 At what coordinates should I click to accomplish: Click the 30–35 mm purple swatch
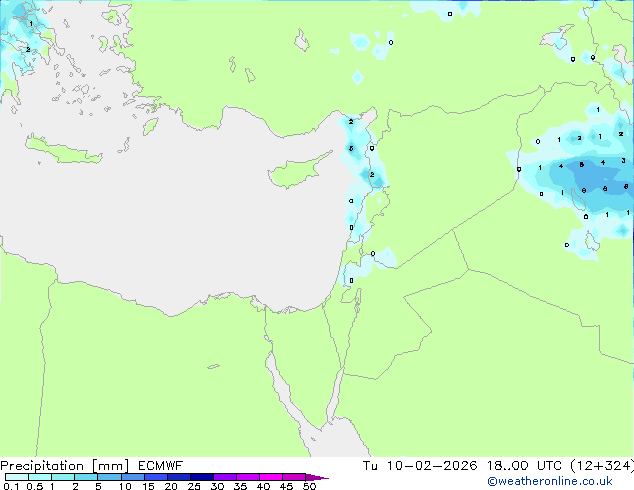225,477
